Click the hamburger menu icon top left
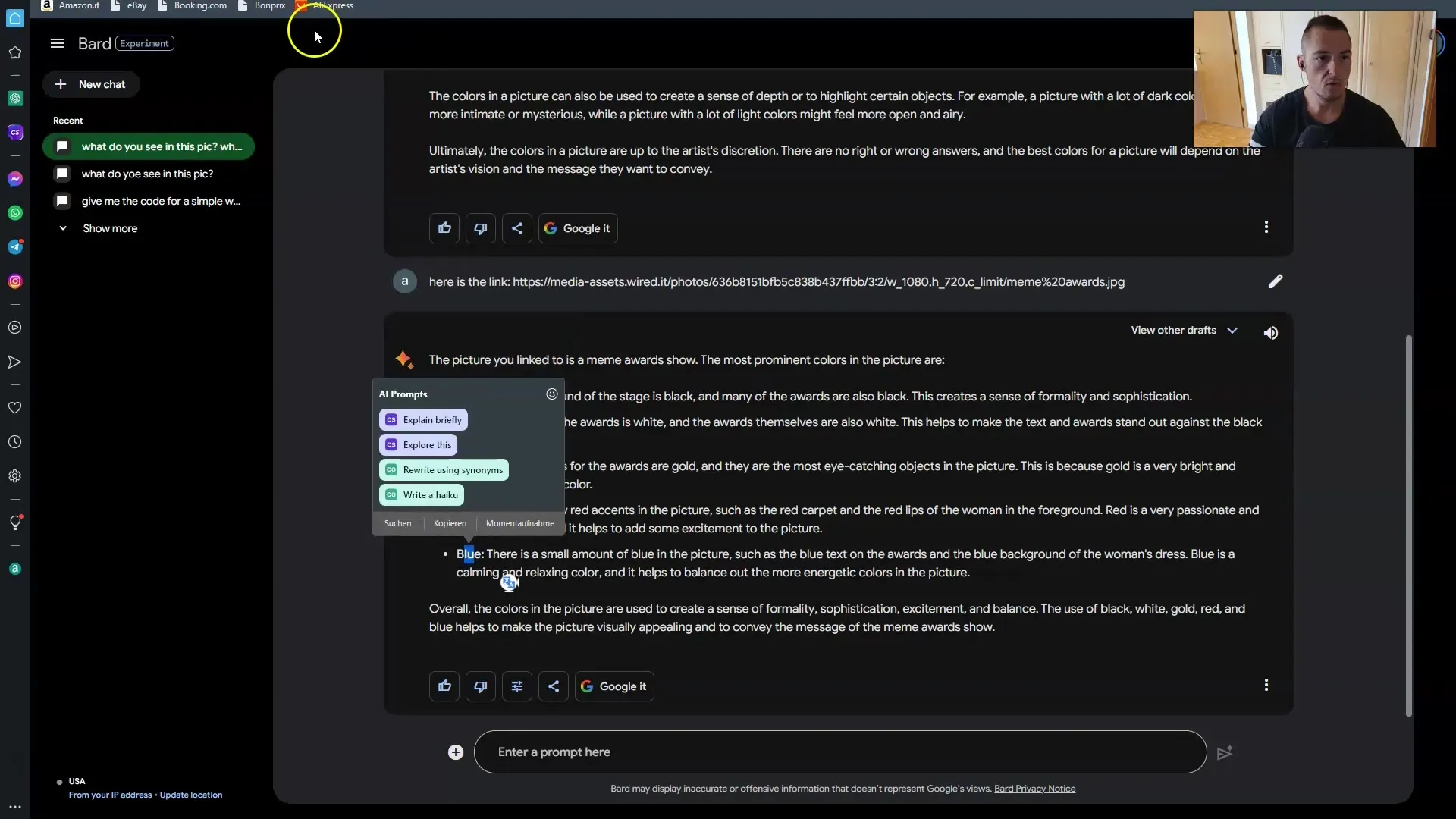Screen dimensions: 1456x819 coord(57,43)
